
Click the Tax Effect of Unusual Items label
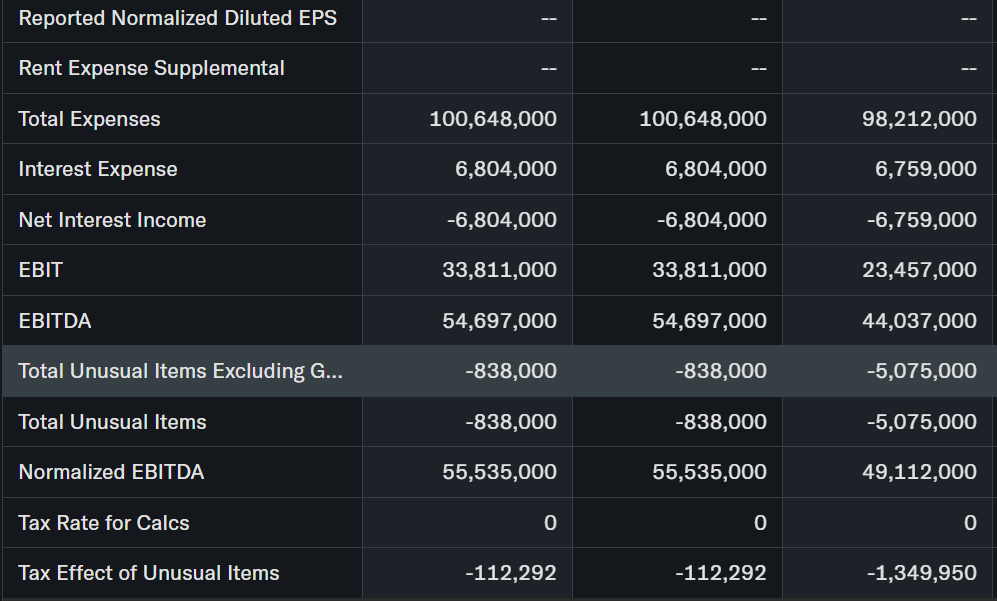coord(149,573)
